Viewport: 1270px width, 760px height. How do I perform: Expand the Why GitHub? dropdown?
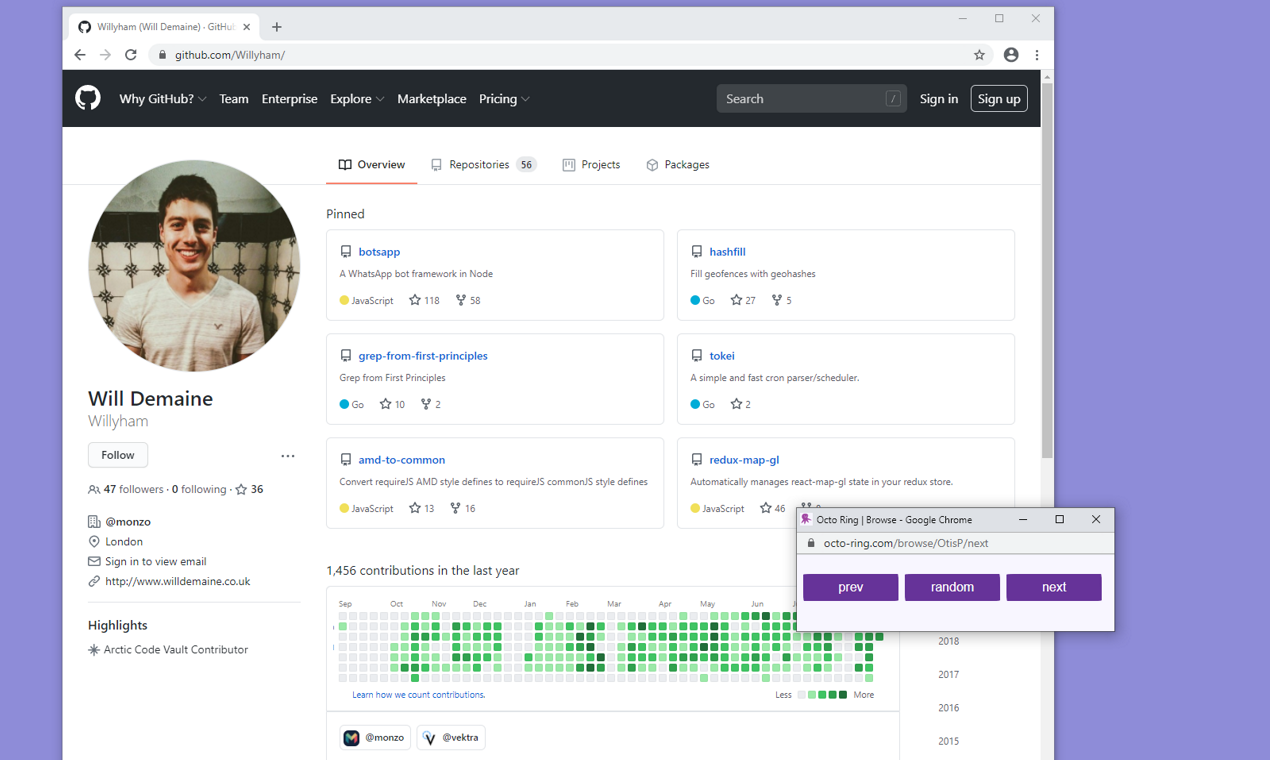click(163, 99)
